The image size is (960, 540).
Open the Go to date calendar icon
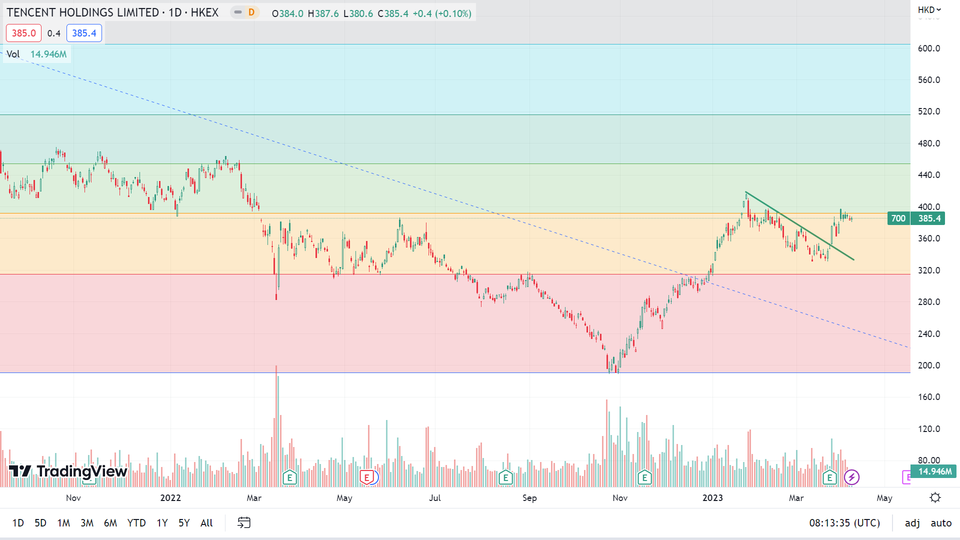244,523
